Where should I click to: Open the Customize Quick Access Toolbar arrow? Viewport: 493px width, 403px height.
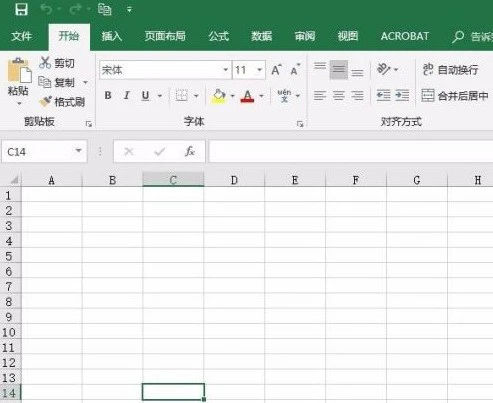(129, 10)
